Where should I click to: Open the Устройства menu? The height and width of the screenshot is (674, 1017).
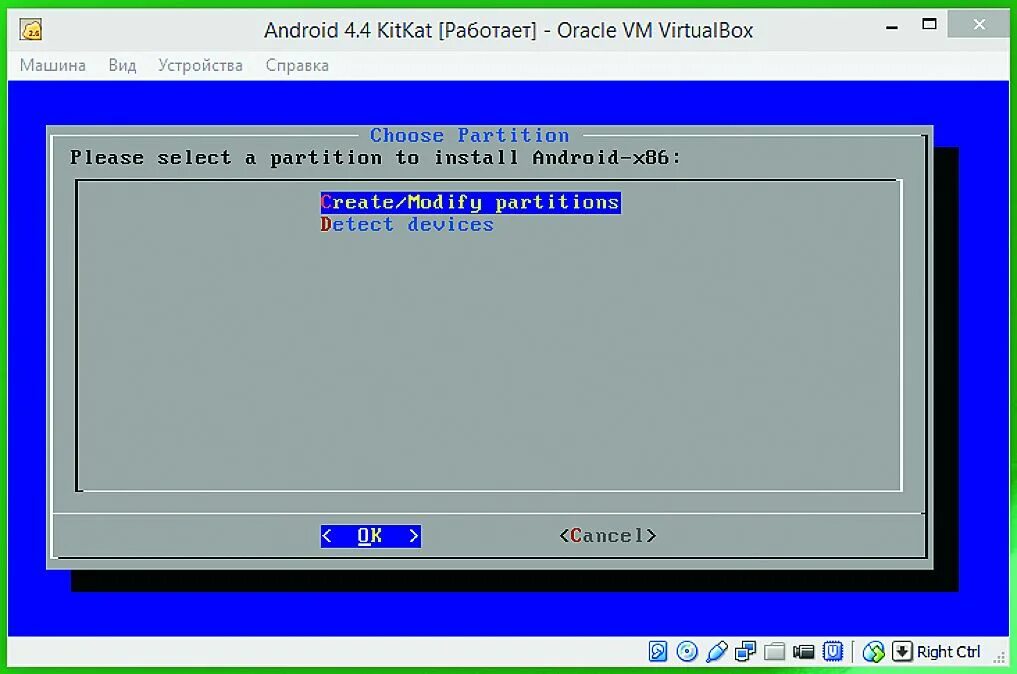pos(200,66)
